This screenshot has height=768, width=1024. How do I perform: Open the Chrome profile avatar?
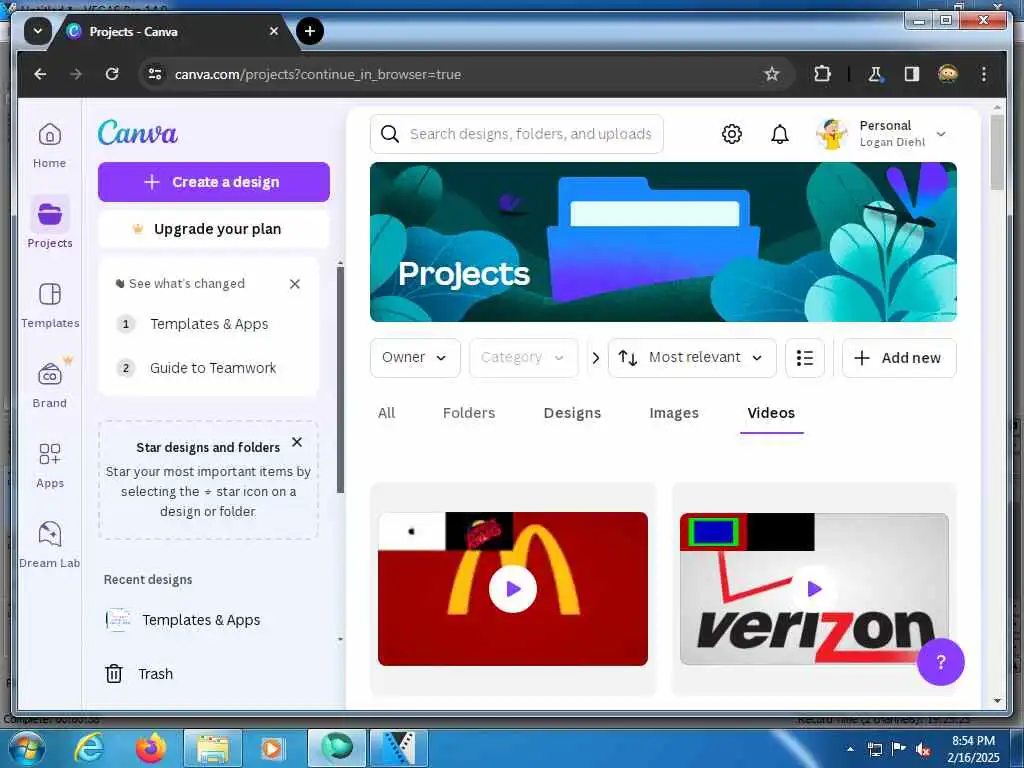948,74
